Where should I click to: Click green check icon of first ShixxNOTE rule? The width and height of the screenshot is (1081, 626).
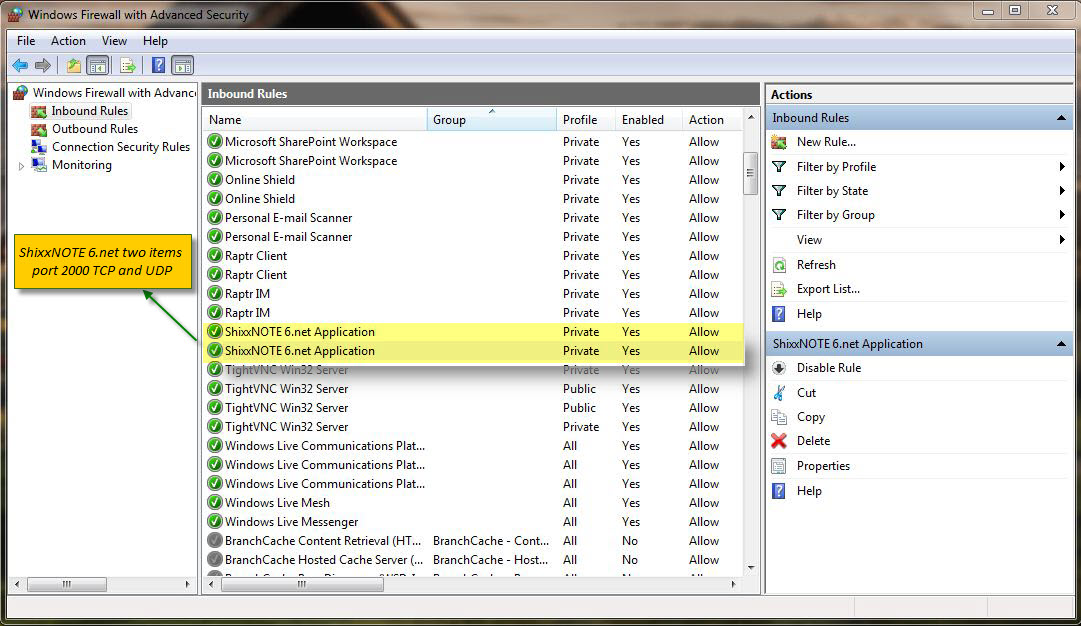215,332
